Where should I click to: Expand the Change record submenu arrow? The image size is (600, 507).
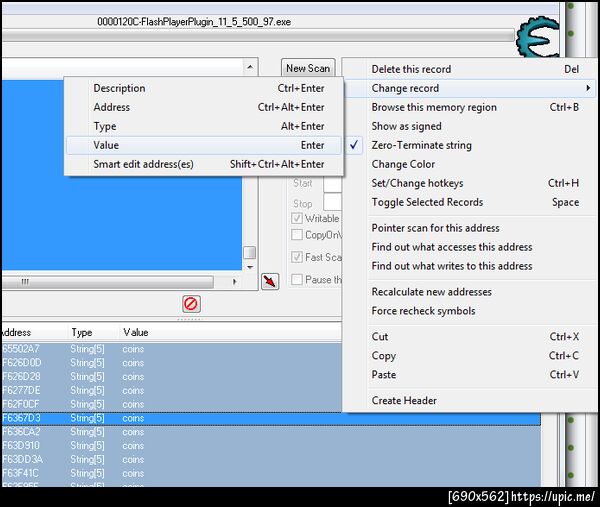pyautogui.click(x=588, y=88)
